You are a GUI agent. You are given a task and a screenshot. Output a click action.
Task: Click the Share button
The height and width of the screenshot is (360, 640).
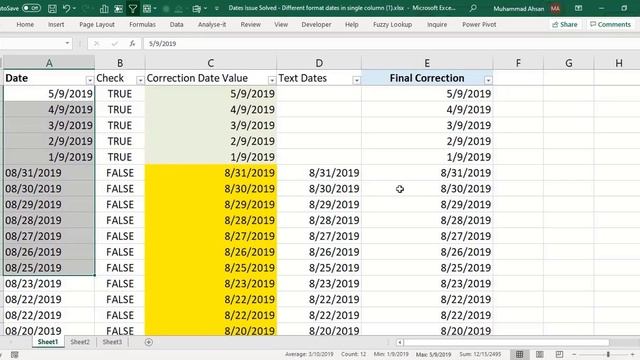pos(565,24)
